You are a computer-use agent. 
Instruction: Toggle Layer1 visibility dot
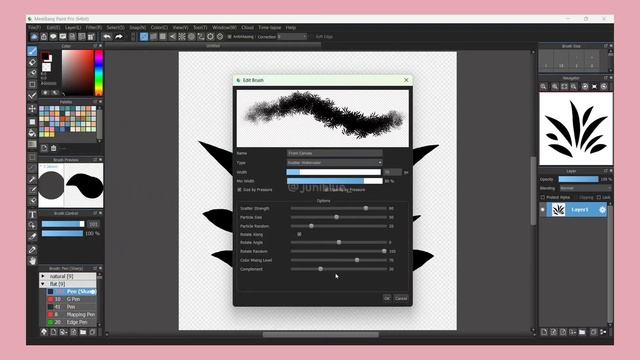coord(542,210)
